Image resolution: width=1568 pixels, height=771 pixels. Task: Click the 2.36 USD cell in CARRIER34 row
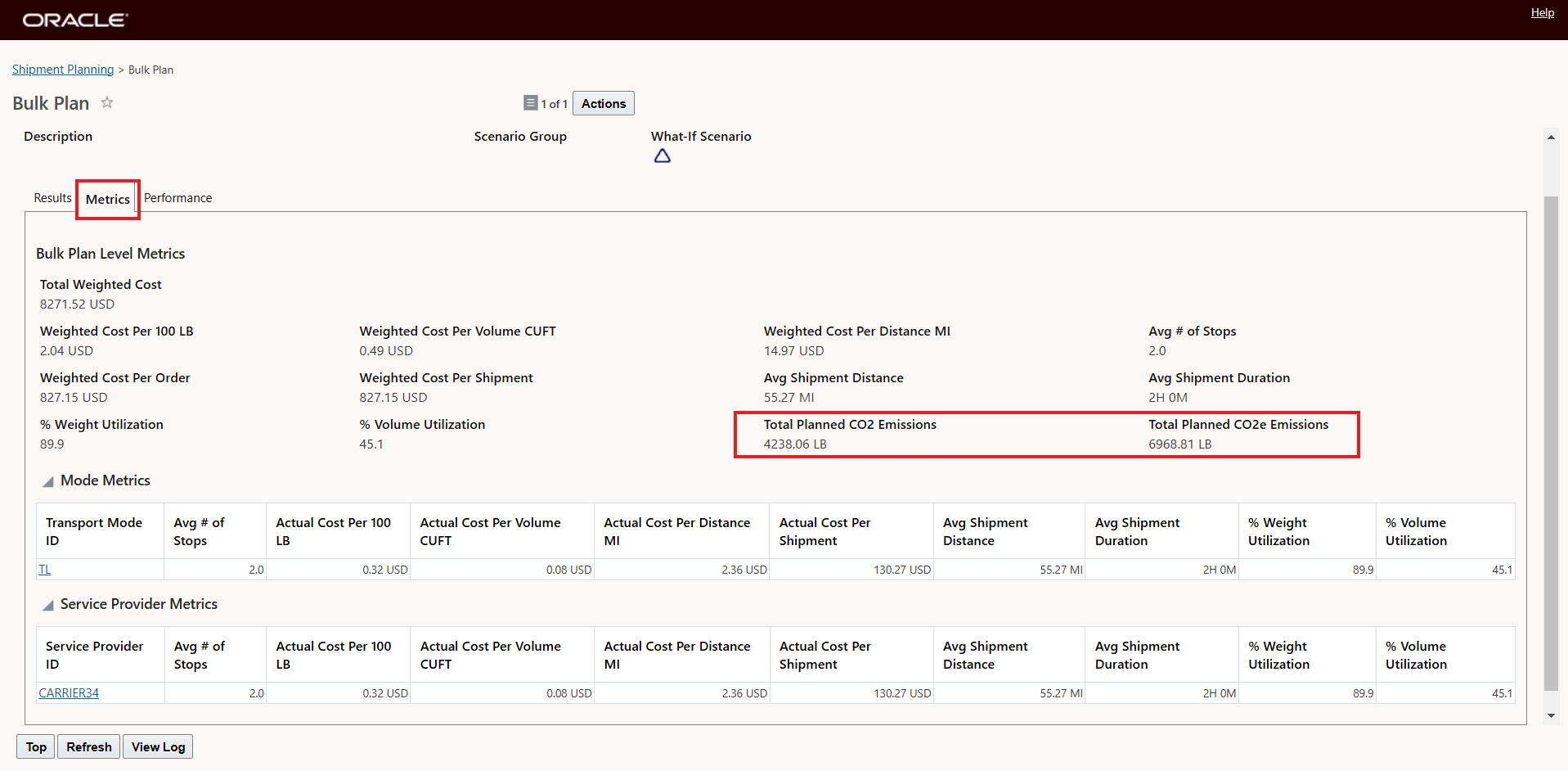[x=682, y=693]
